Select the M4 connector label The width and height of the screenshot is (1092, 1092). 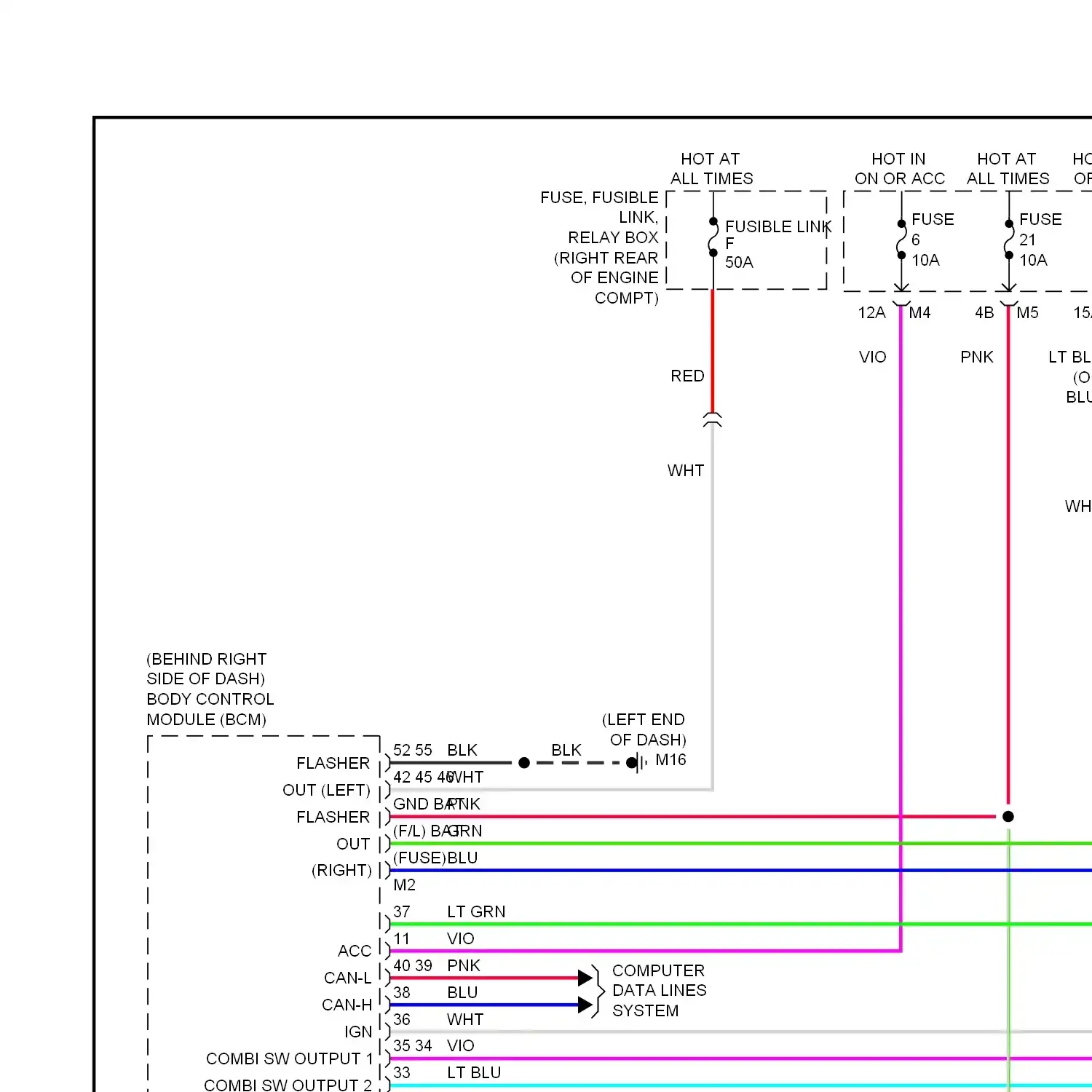click(919, 312)
